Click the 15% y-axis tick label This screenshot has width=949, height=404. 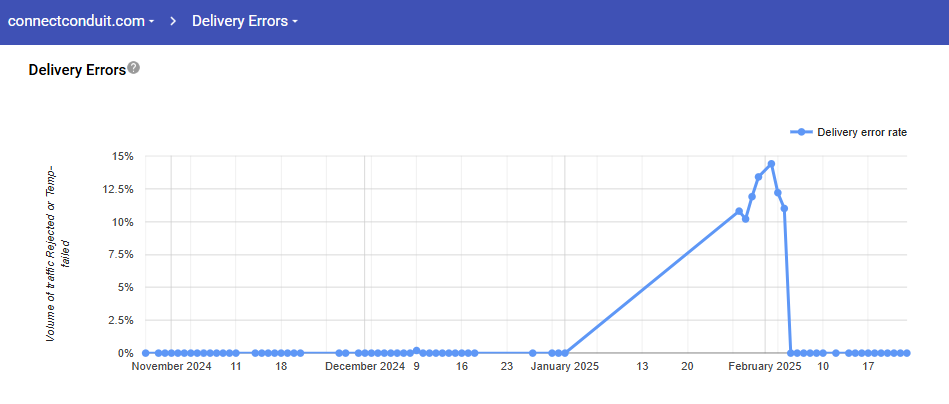123,156
